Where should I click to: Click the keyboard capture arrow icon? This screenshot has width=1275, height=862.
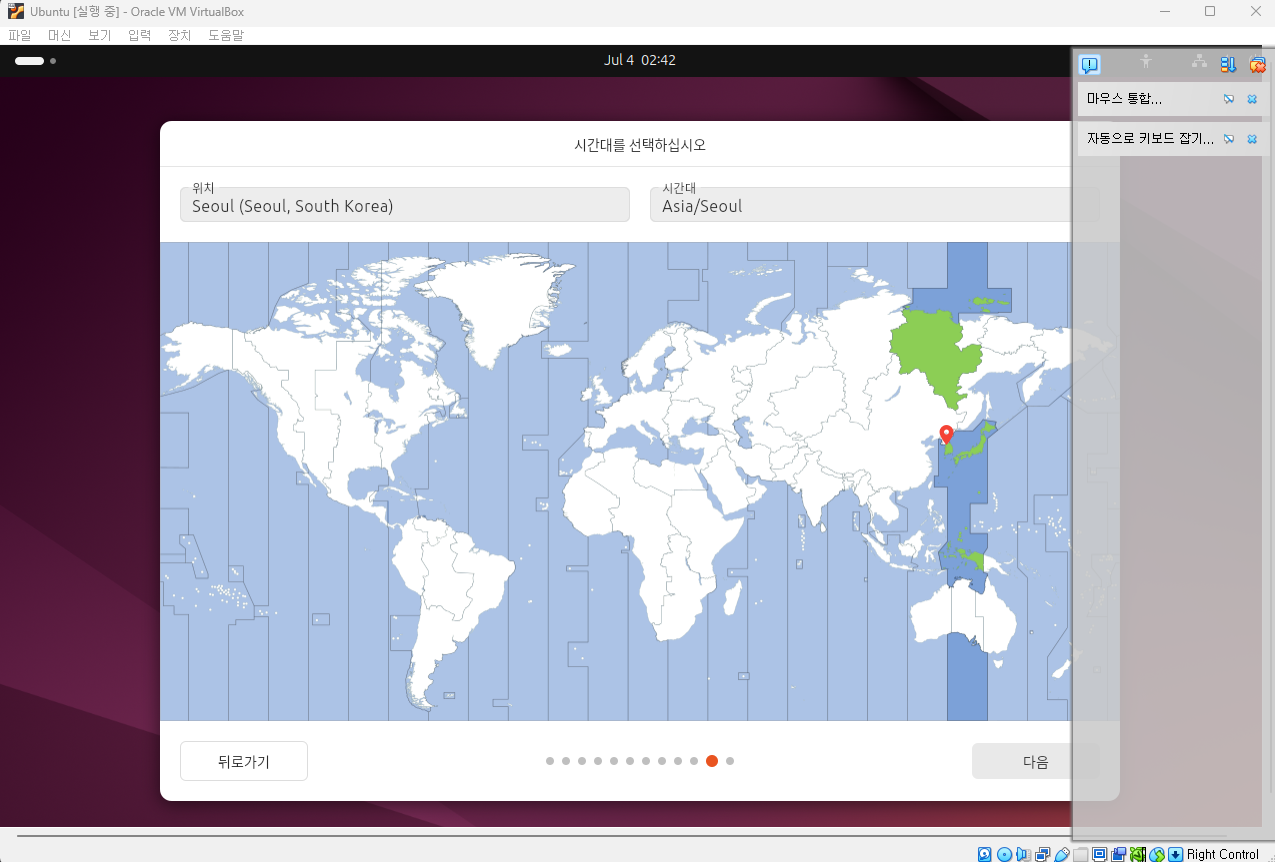(1175, 854)
